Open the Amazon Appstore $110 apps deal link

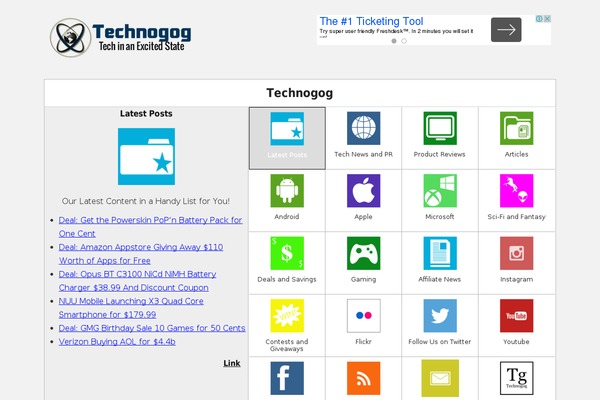click(141, 254)
